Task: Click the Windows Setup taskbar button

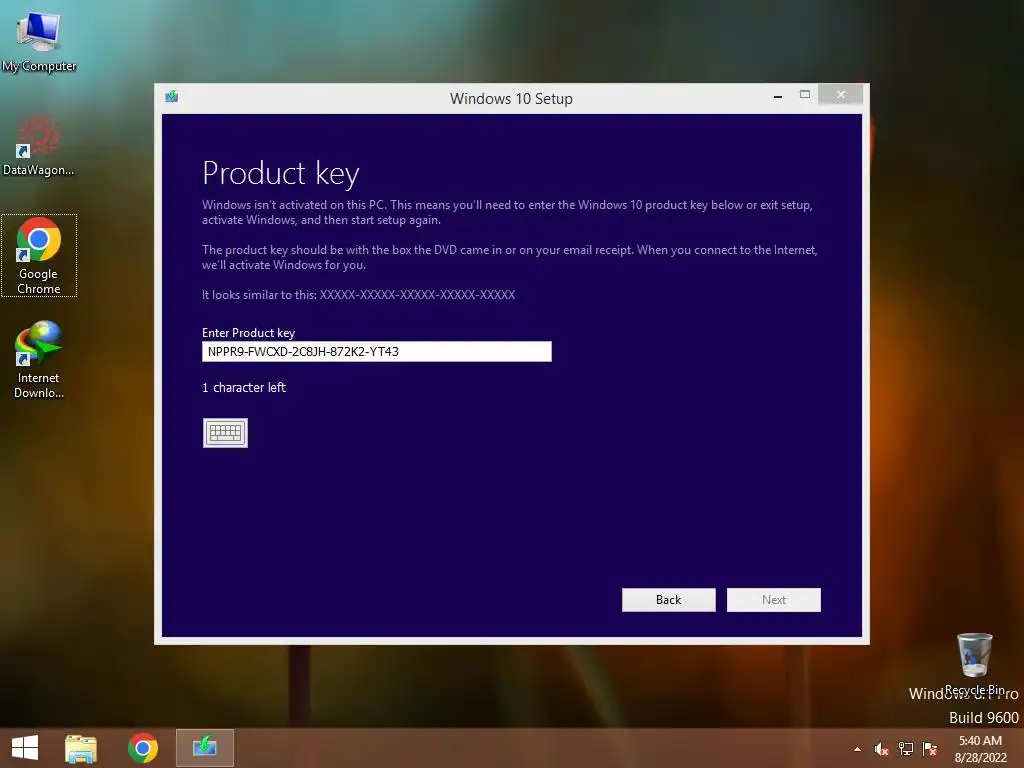Action: point(205,748)
